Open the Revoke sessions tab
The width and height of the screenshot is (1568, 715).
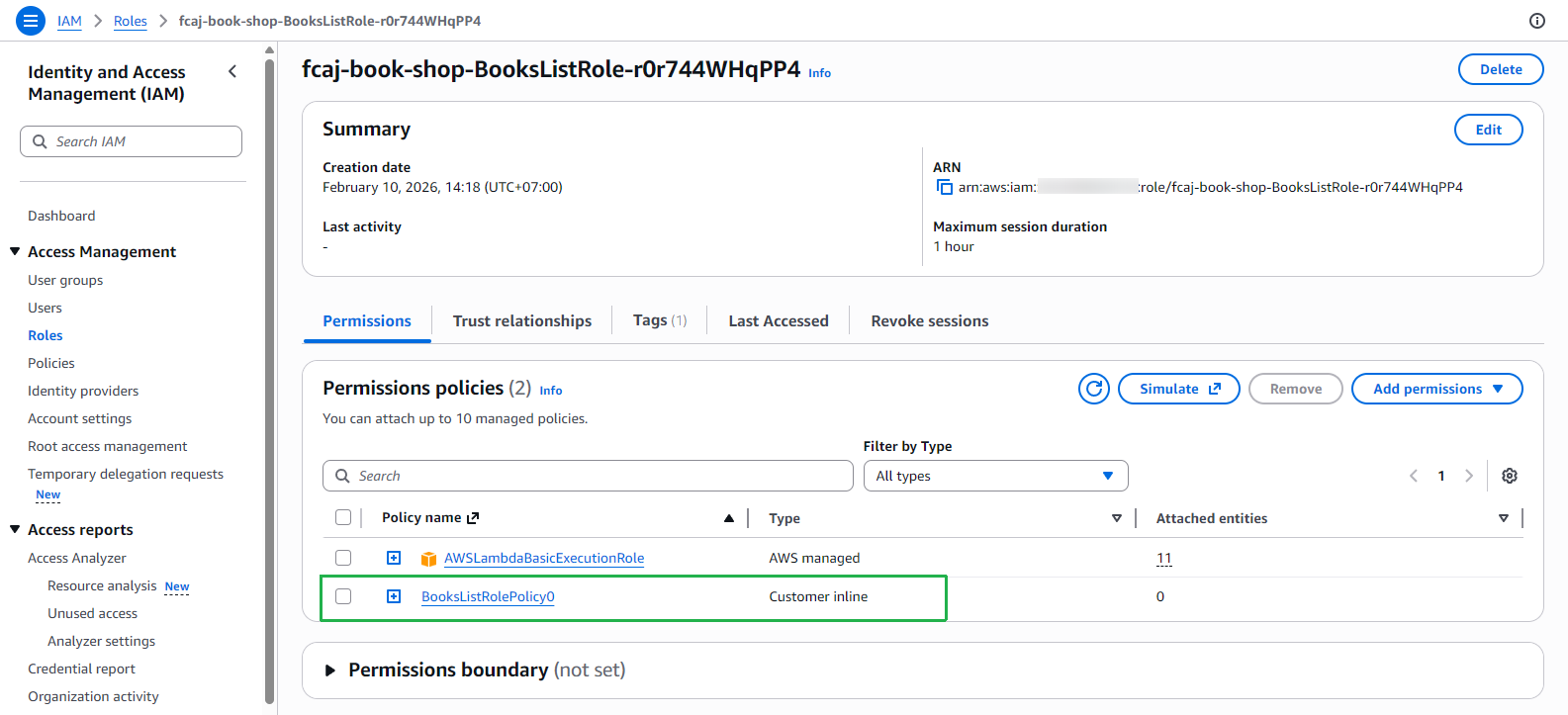point(930,320)
